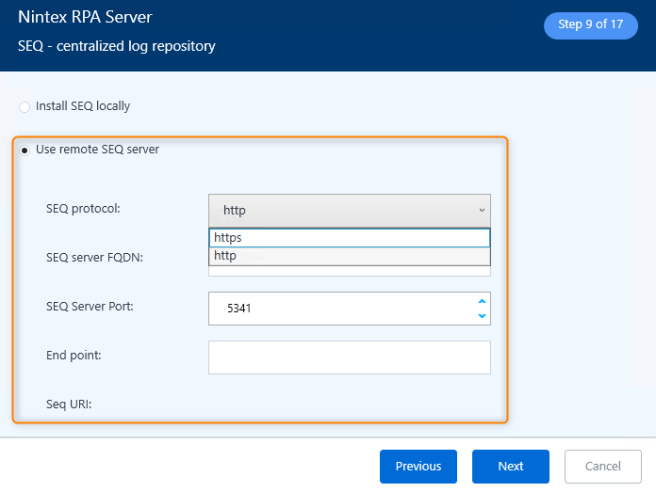
Task: Select the Use remote SEQ server option
Action: coord(24,150)
